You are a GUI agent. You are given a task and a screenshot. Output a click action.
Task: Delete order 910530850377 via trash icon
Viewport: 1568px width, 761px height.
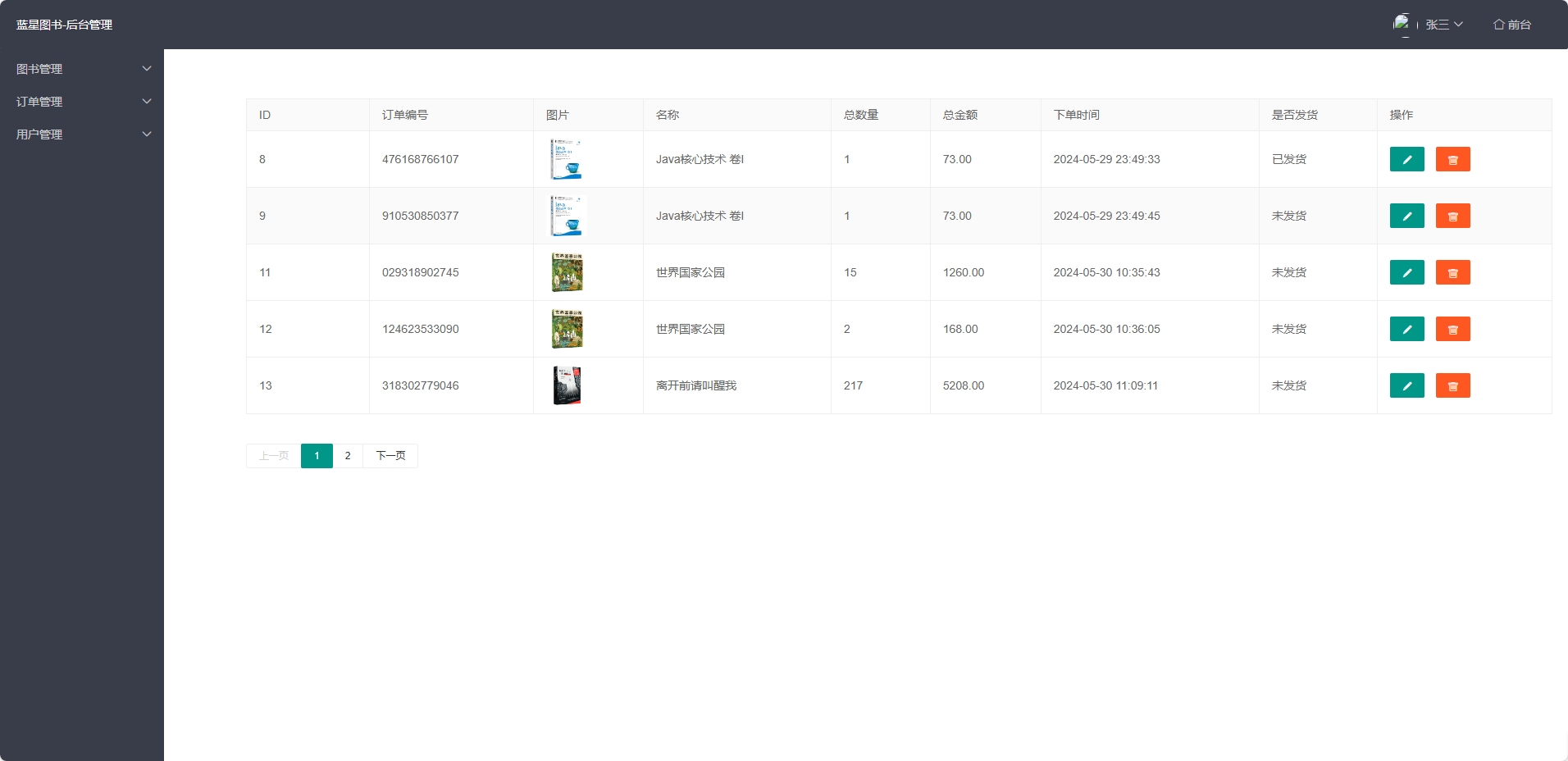pos(1452,216)
